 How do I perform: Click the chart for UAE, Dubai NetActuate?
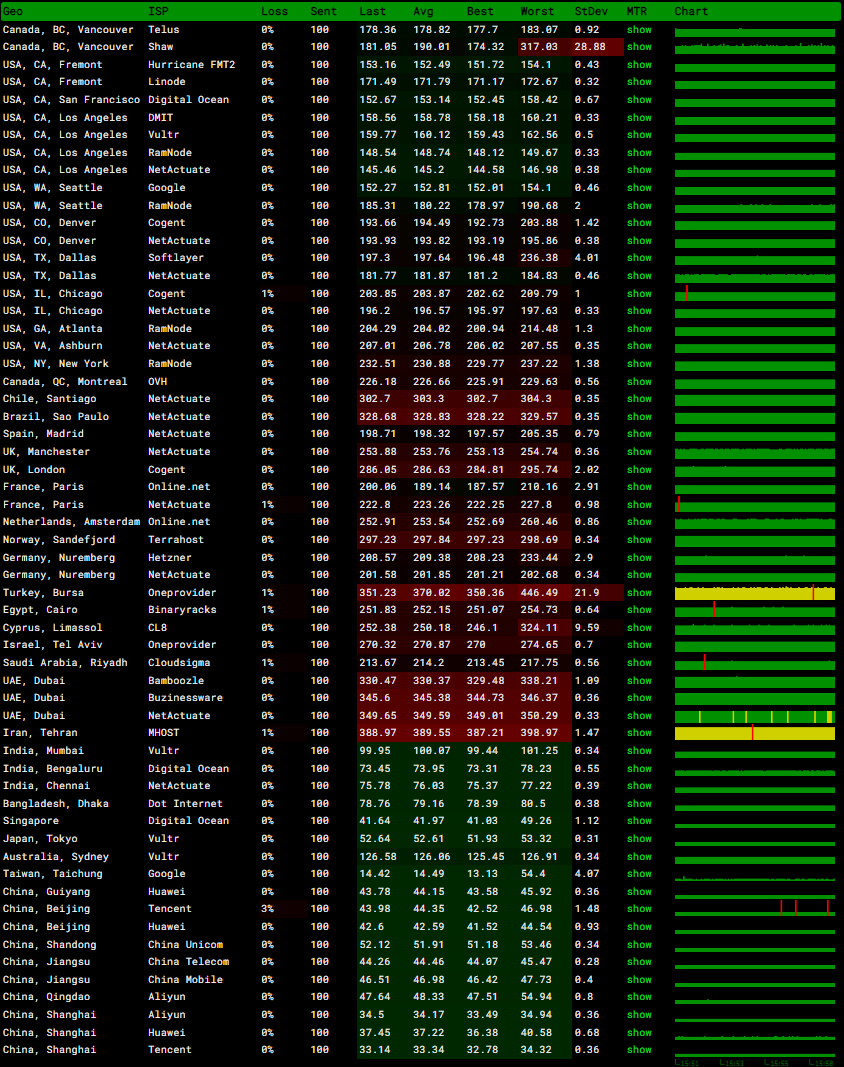pos(754,716)
